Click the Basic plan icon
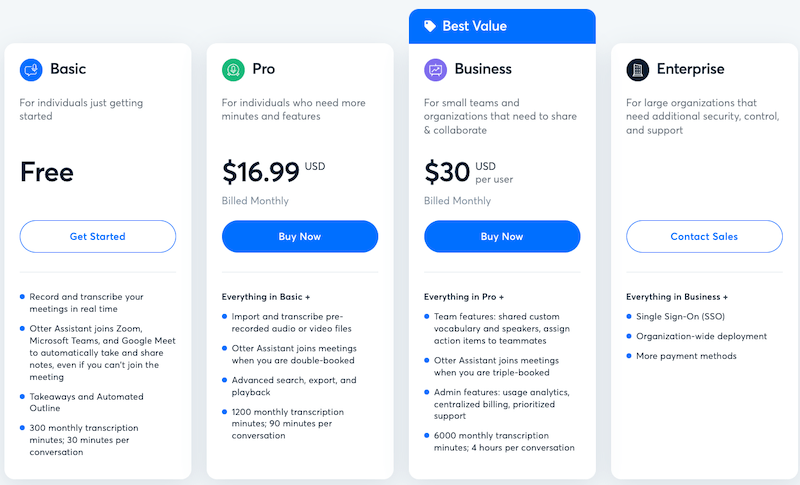This screenshot has height=485, width=800. click(x=31, y=70)
